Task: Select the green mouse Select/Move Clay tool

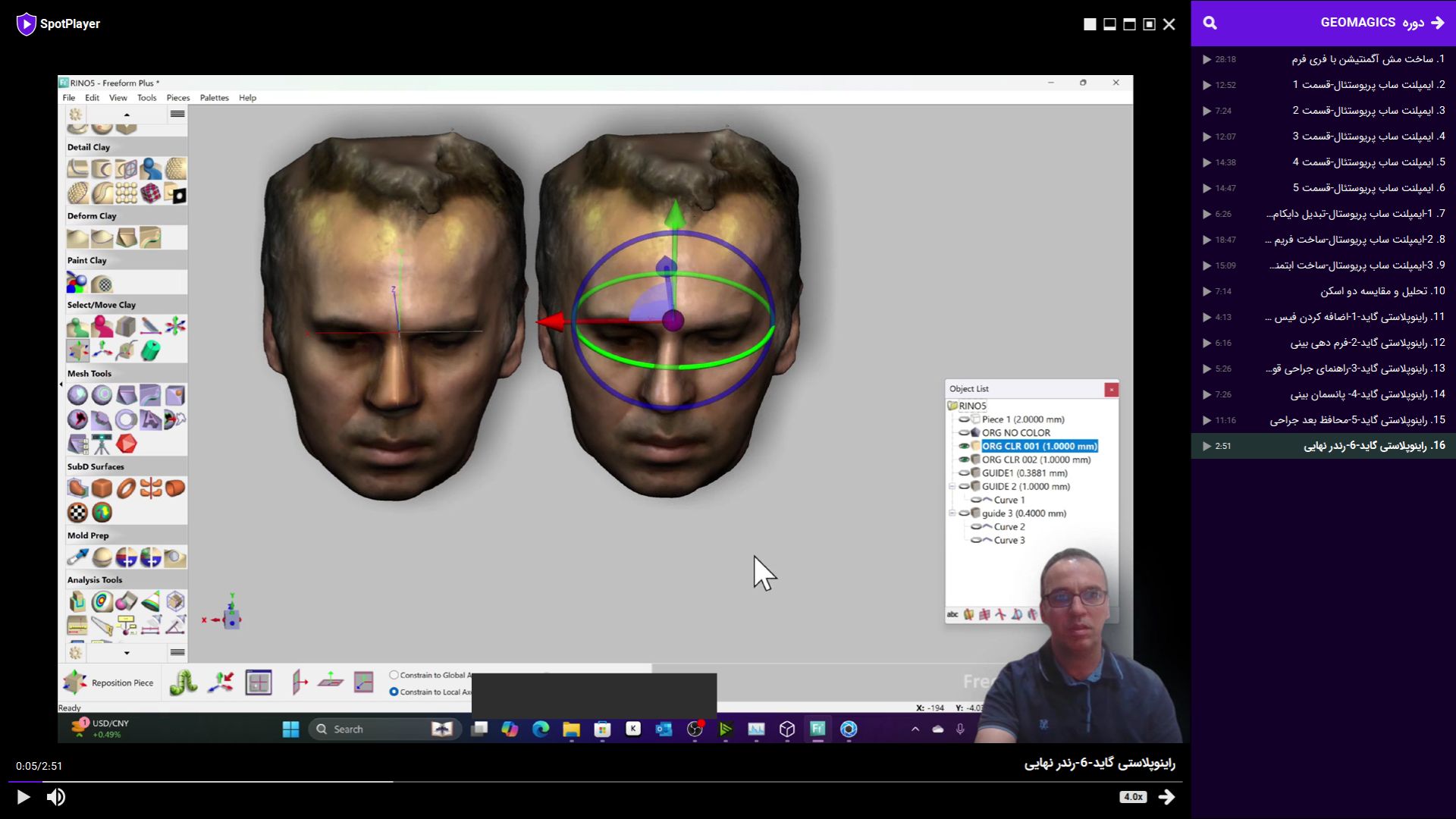Action: point(151,351)
